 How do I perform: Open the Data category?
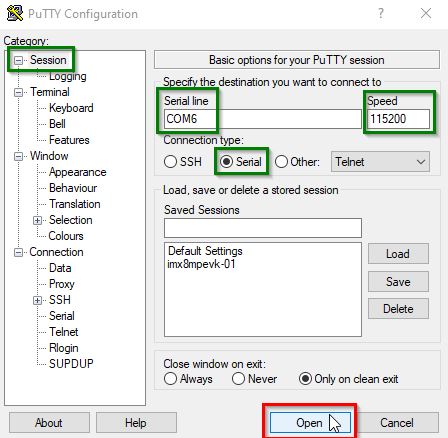[60, 268]
